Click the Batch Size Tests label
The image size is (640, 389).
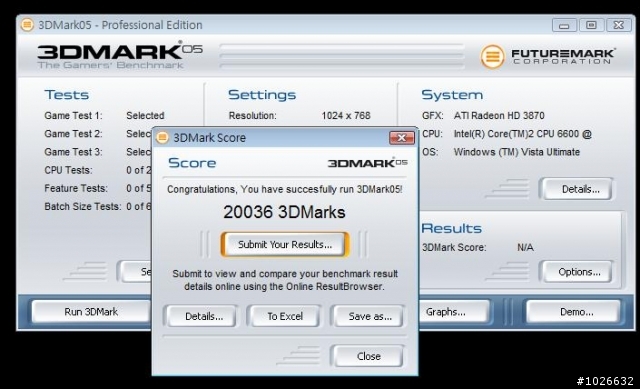[82, 207]
